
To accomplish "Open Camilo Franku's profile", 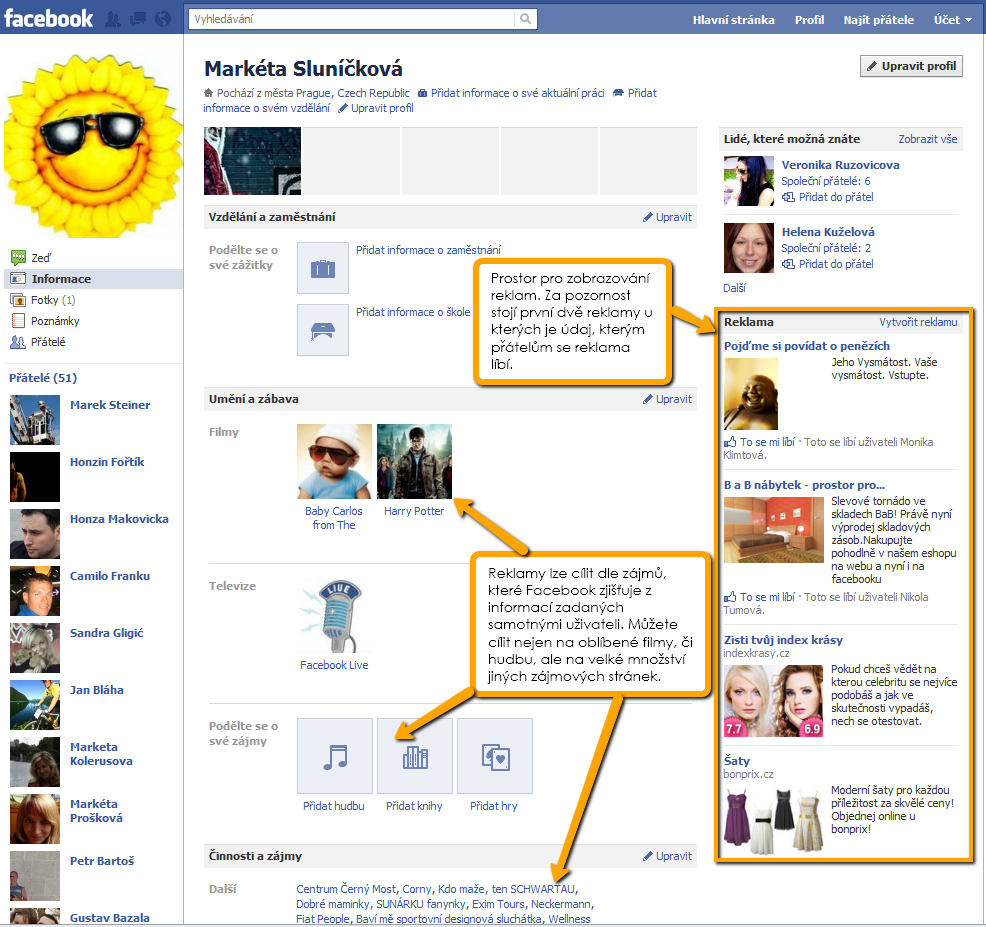I will point(109,576).
